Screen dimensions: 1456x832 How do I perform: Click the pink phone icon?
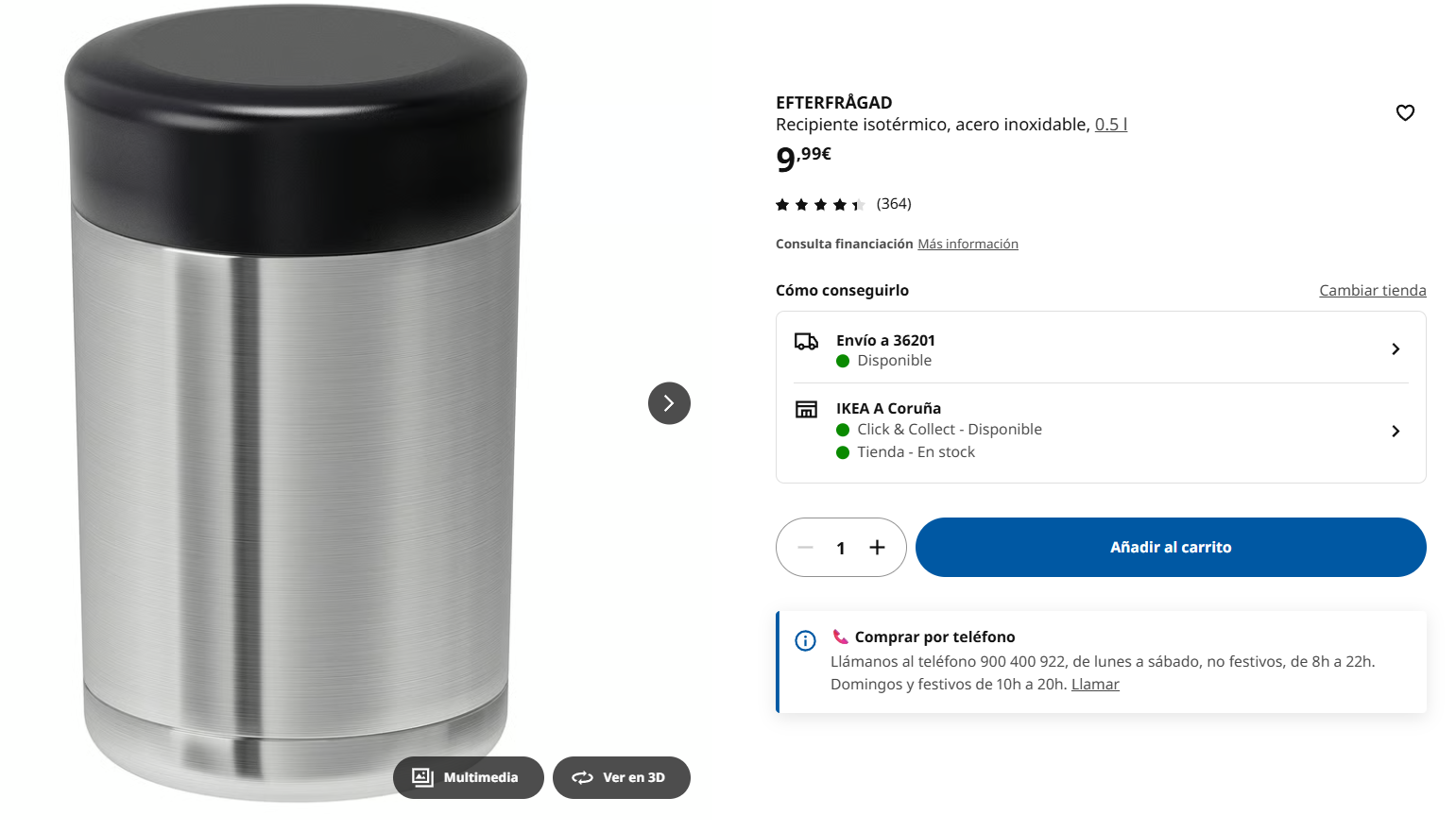tap(840, 637)
